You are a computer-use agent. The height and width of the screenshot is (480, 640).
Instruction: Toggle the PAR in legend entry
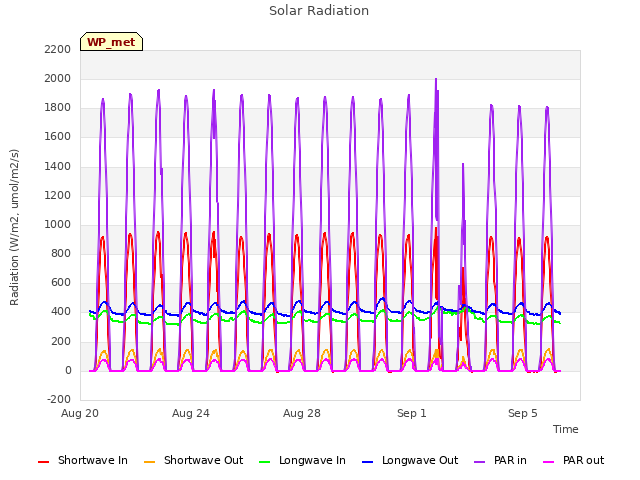pyautogui.click(x=500, y=460)
